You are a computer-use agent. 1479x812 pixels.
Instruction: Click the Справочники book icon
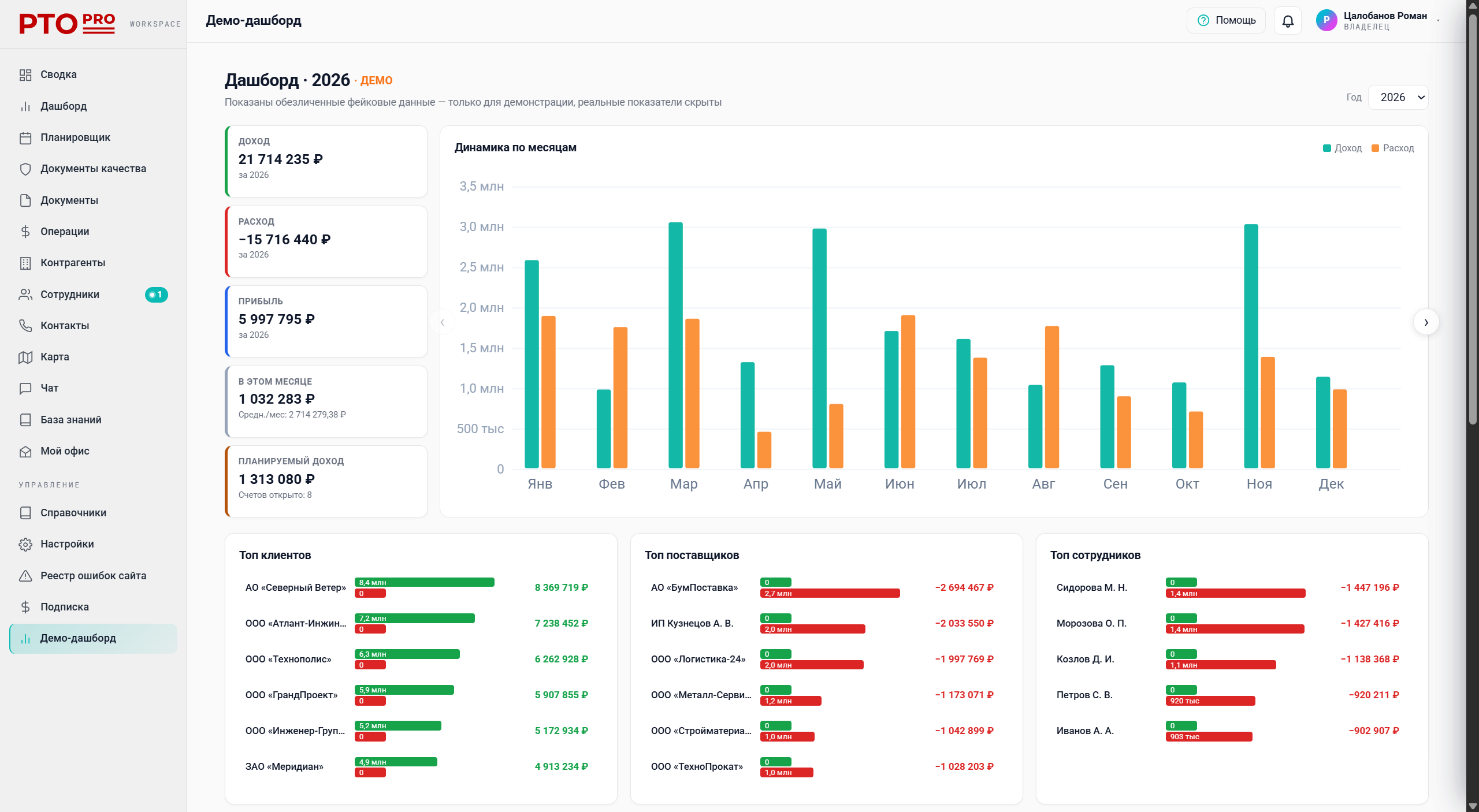pos(25,513)
